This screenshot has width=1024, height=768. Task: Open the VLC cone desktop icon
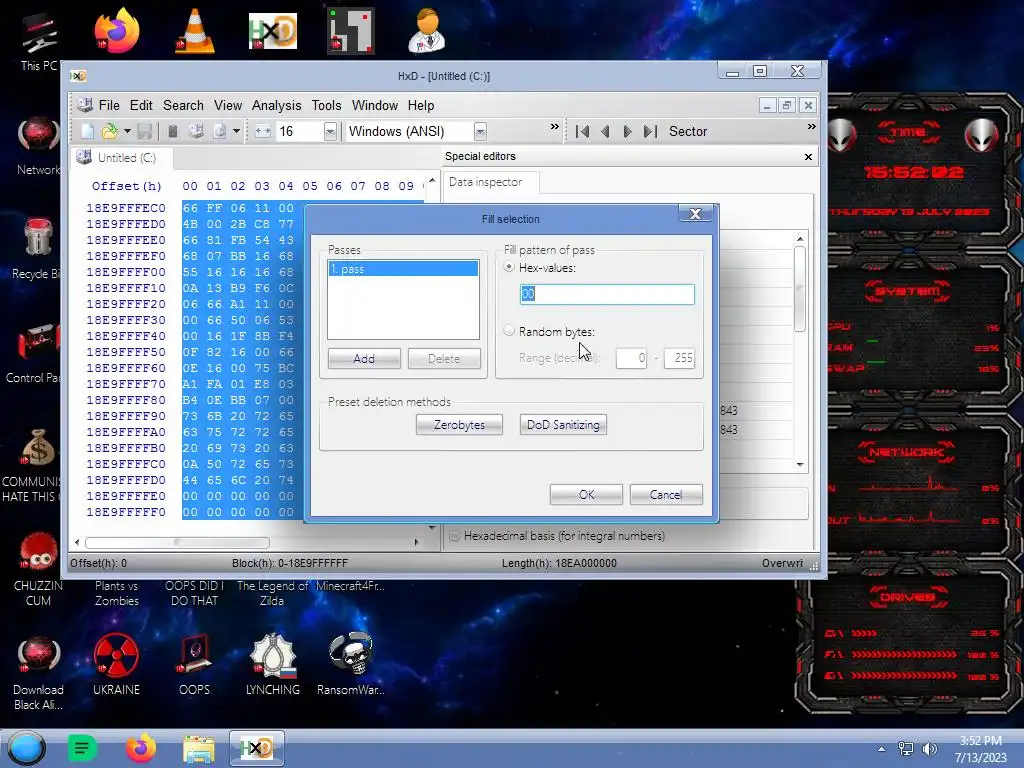coord(195,31)
